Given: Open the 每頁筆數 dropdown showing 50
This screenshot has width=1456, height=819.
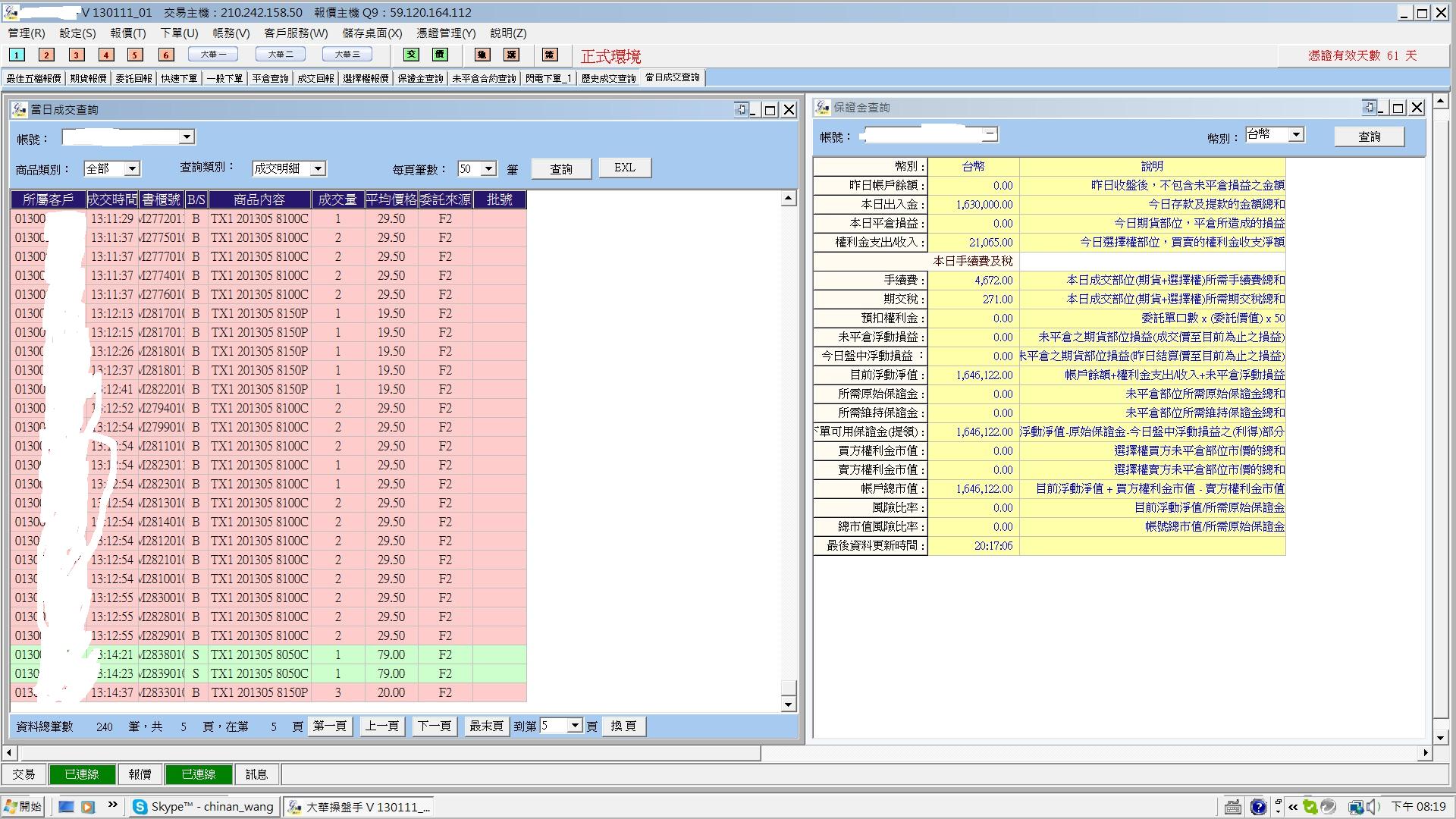Looking at the screenshot, I should click(488, 168).
